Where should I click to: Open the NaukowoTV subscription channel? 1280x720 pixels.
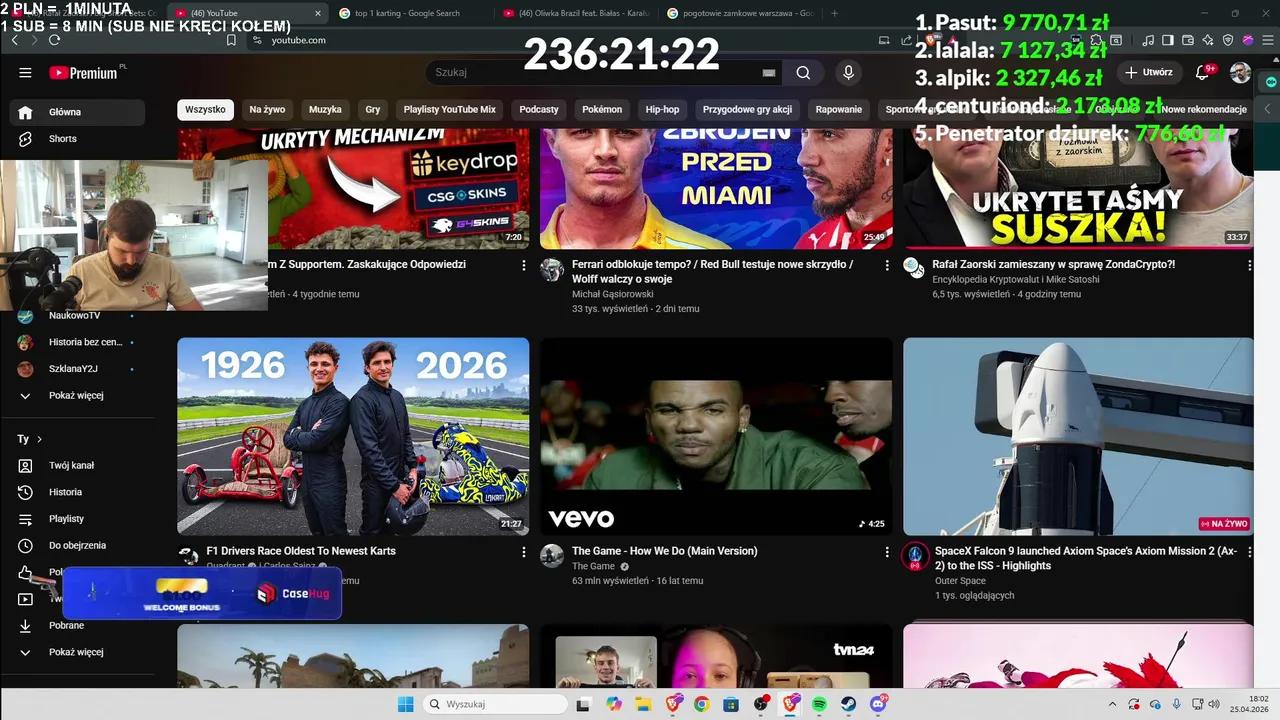75,315
